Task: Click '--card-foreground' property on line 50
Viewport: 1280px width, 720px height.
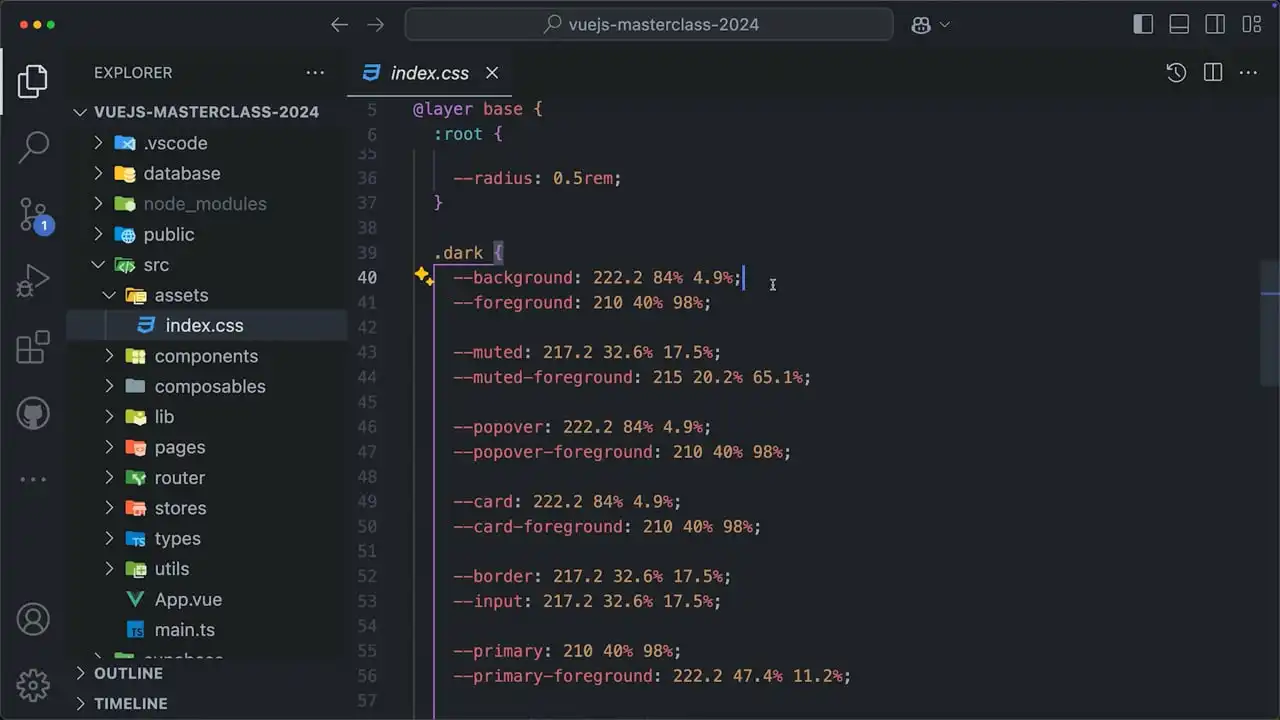Action: (538, 526)
